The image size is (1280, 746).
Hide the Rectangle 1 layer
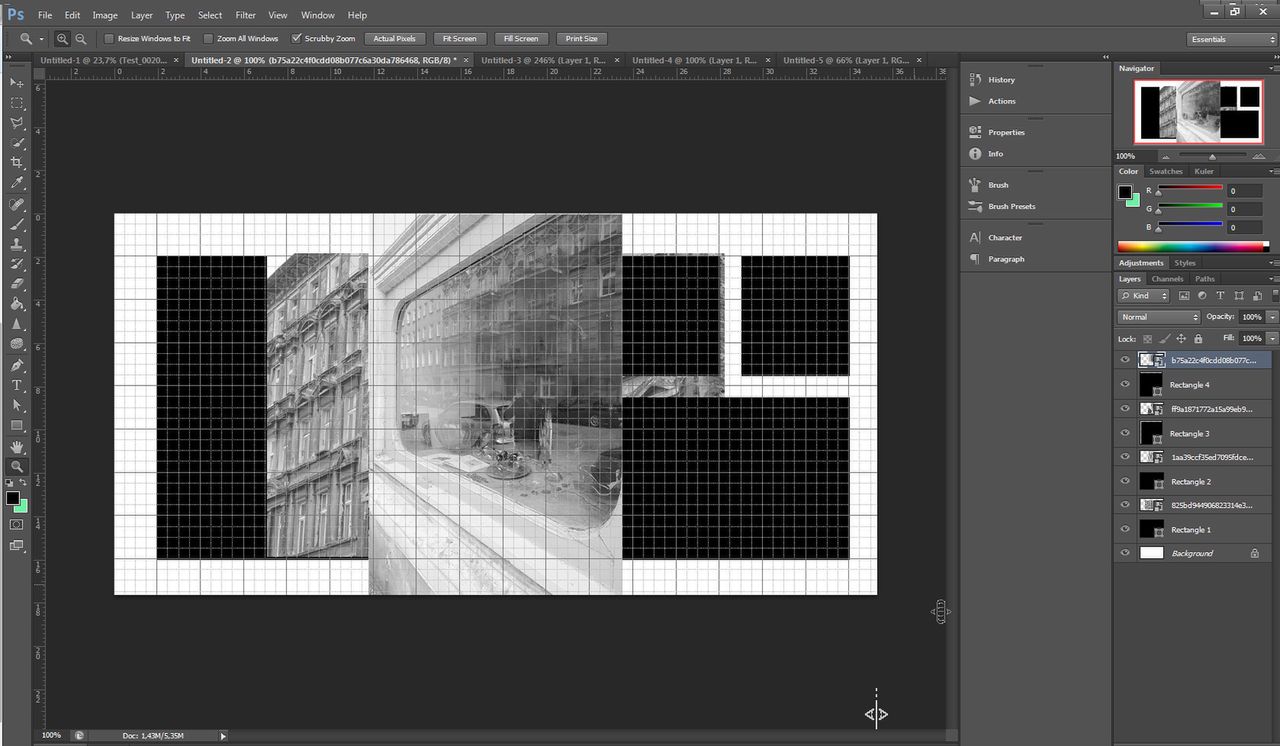1125,529
